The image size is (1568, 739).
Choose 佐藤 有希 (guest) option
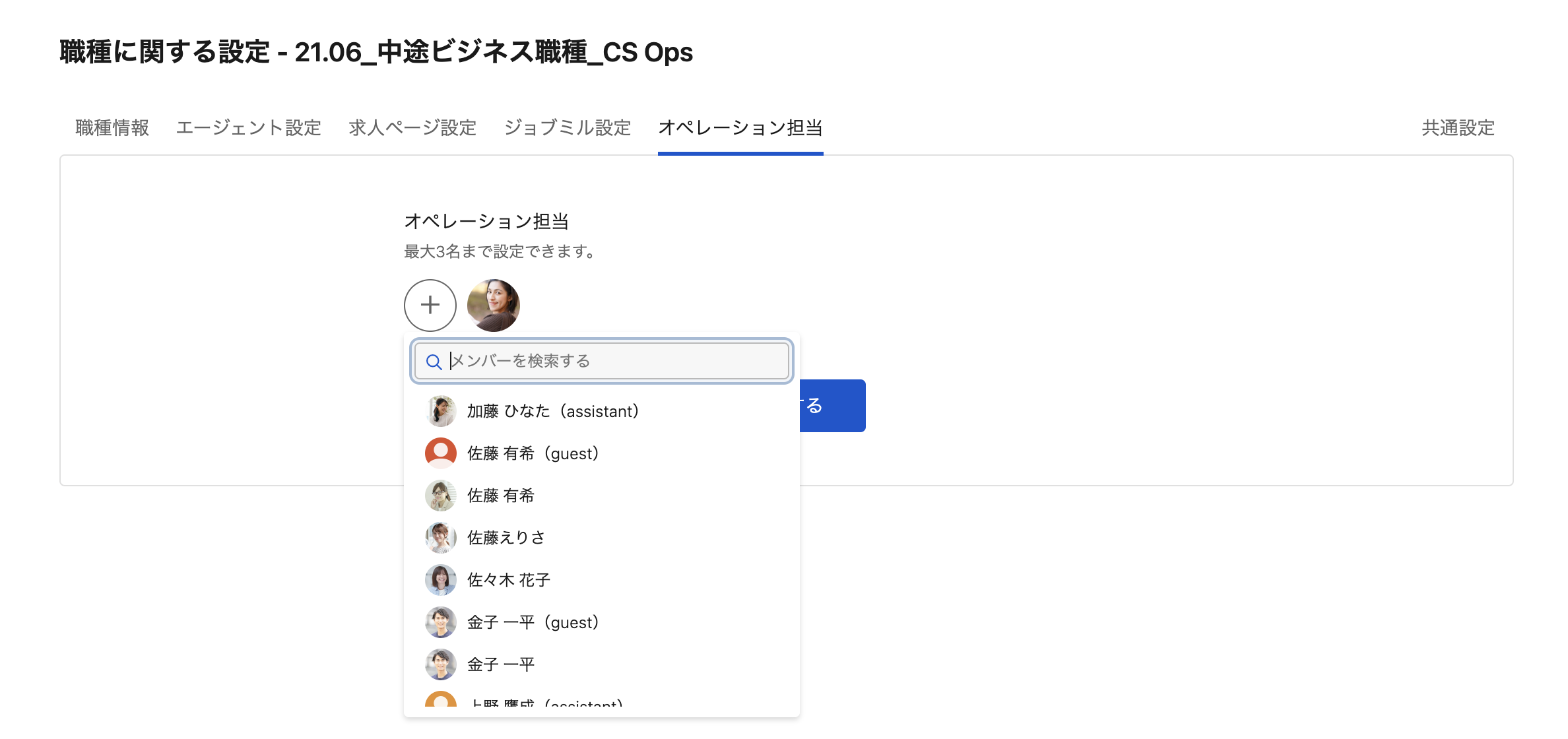[x=533, y=453]
